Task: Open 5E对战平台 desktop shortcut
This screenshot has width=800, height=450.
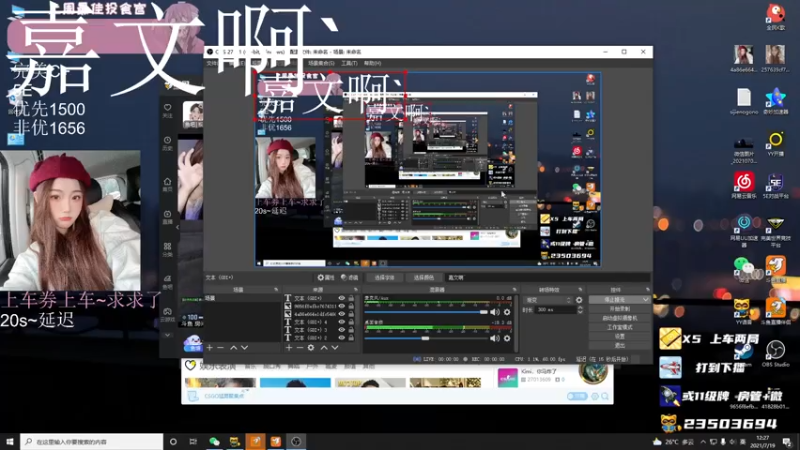Action: [775, 186]
